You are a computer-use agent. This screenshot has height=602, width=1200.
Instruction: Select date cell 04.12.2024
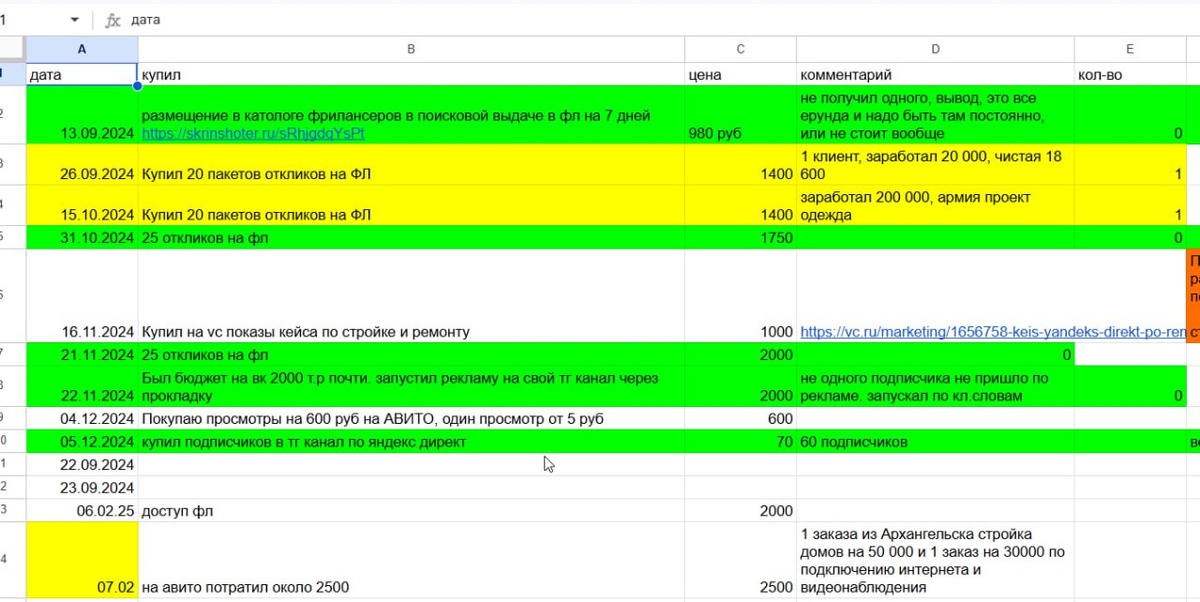pos(82,419)
